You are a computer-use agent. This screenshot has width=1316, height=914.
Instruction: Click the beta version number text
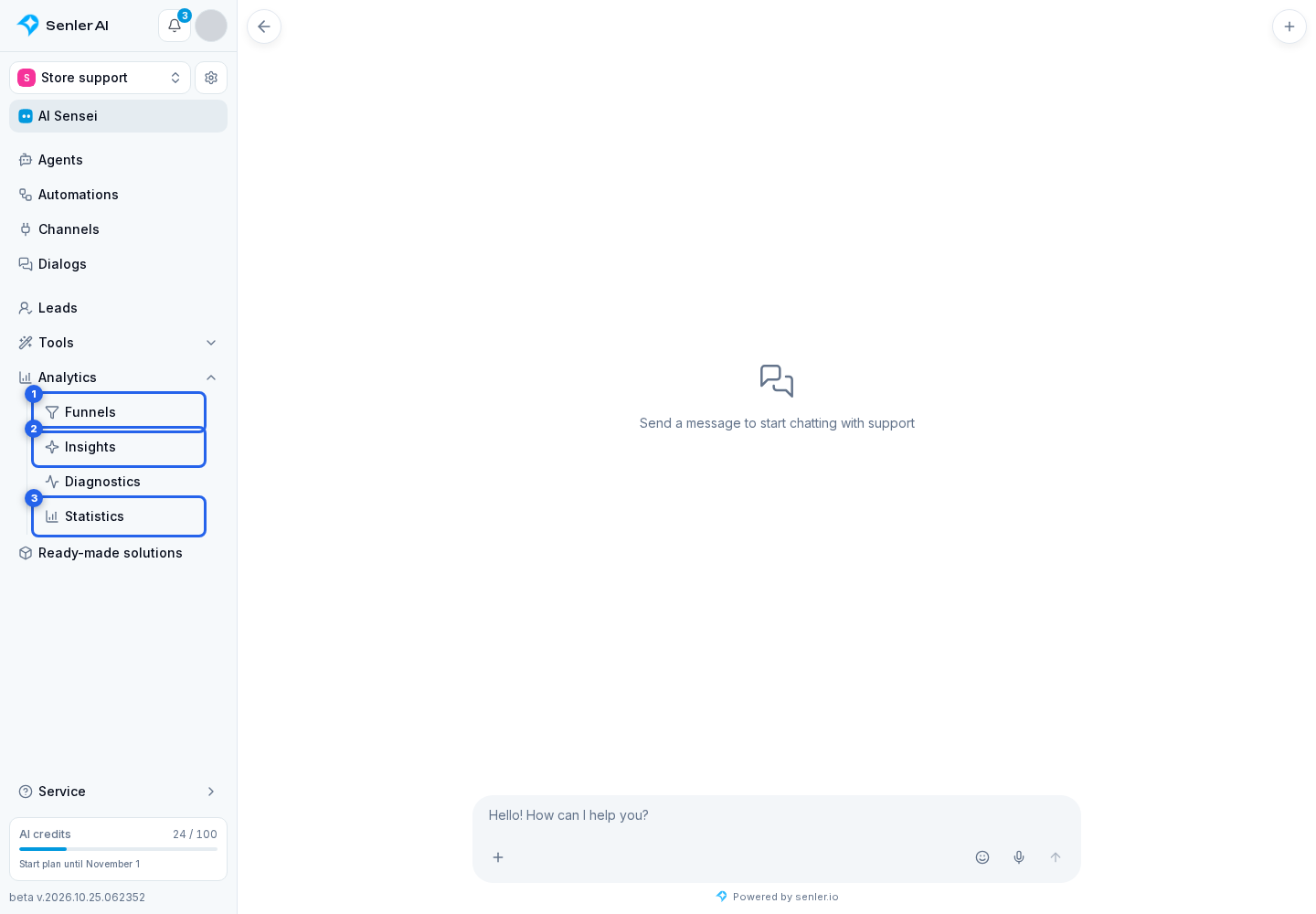pos(77,898)
